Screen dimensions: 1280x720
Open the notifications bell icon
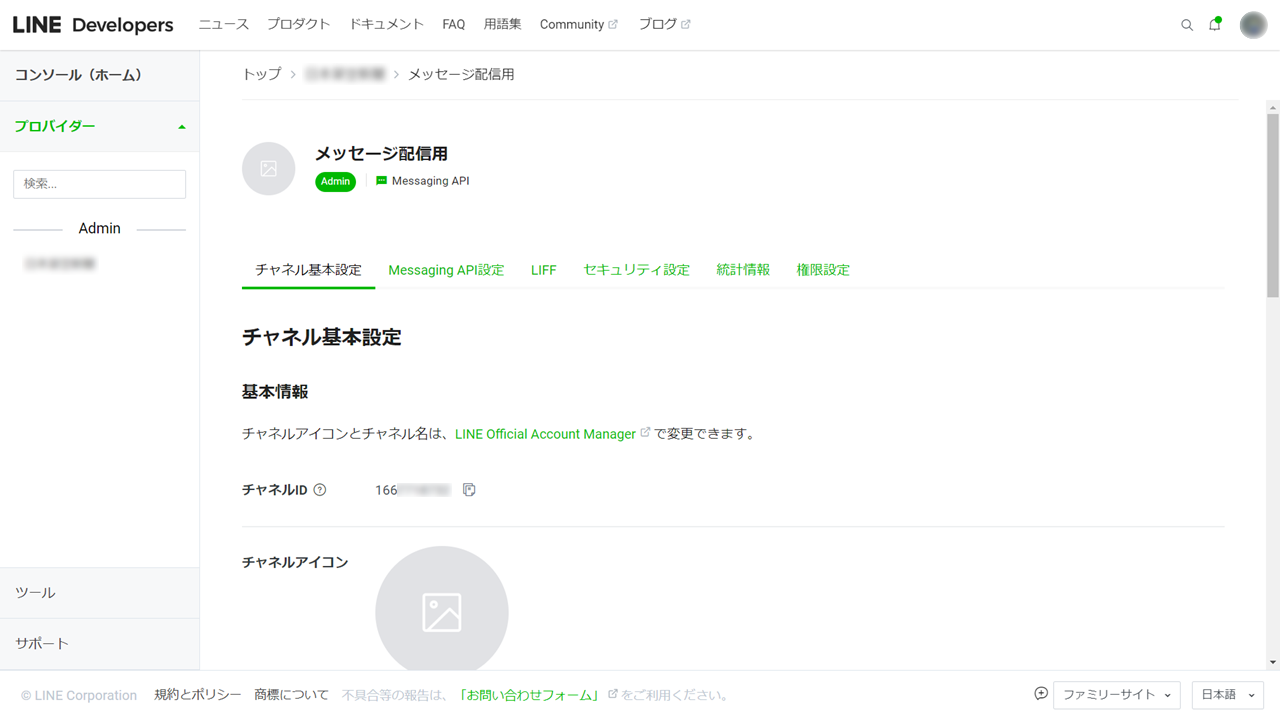coord(1215,24)
